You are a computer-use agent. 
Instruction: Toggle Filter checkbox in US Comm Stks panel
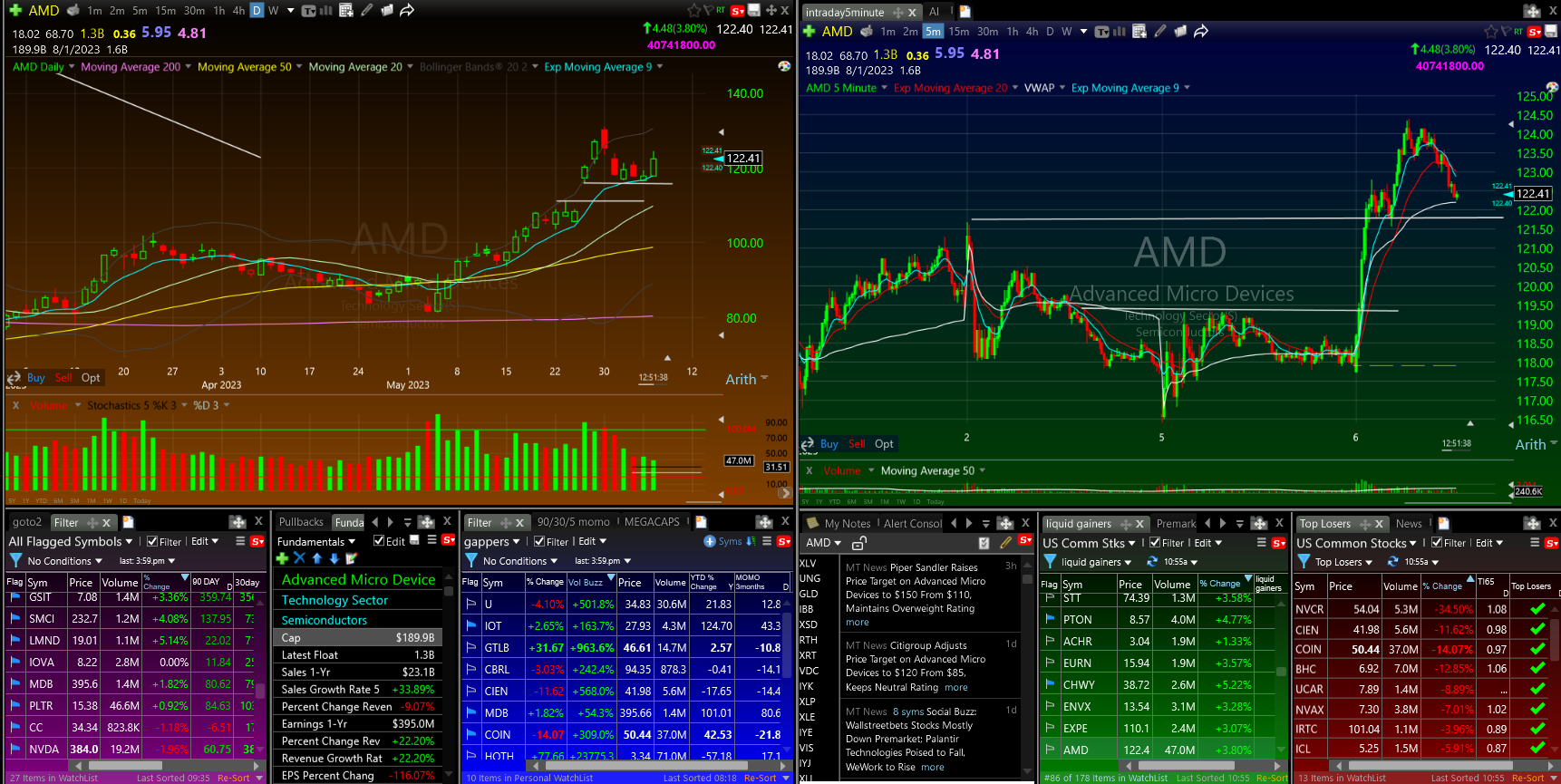pos(1155,542)
